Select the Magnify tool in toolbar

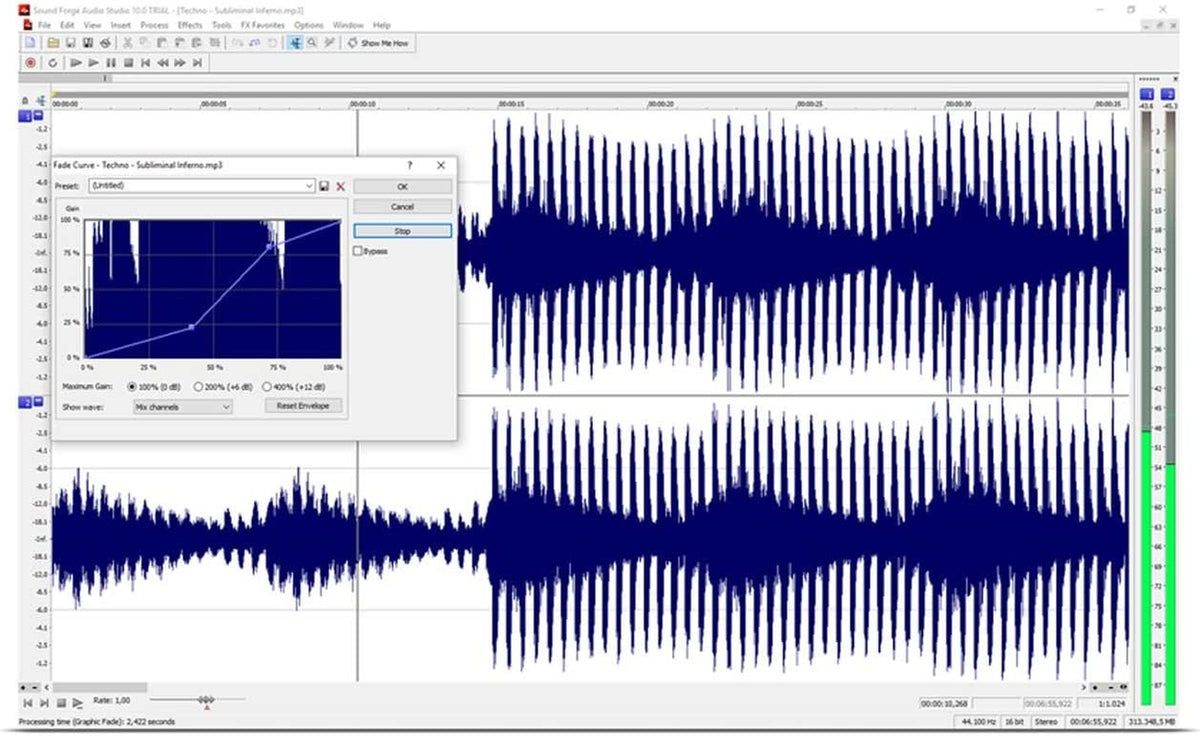coord(312,43)
